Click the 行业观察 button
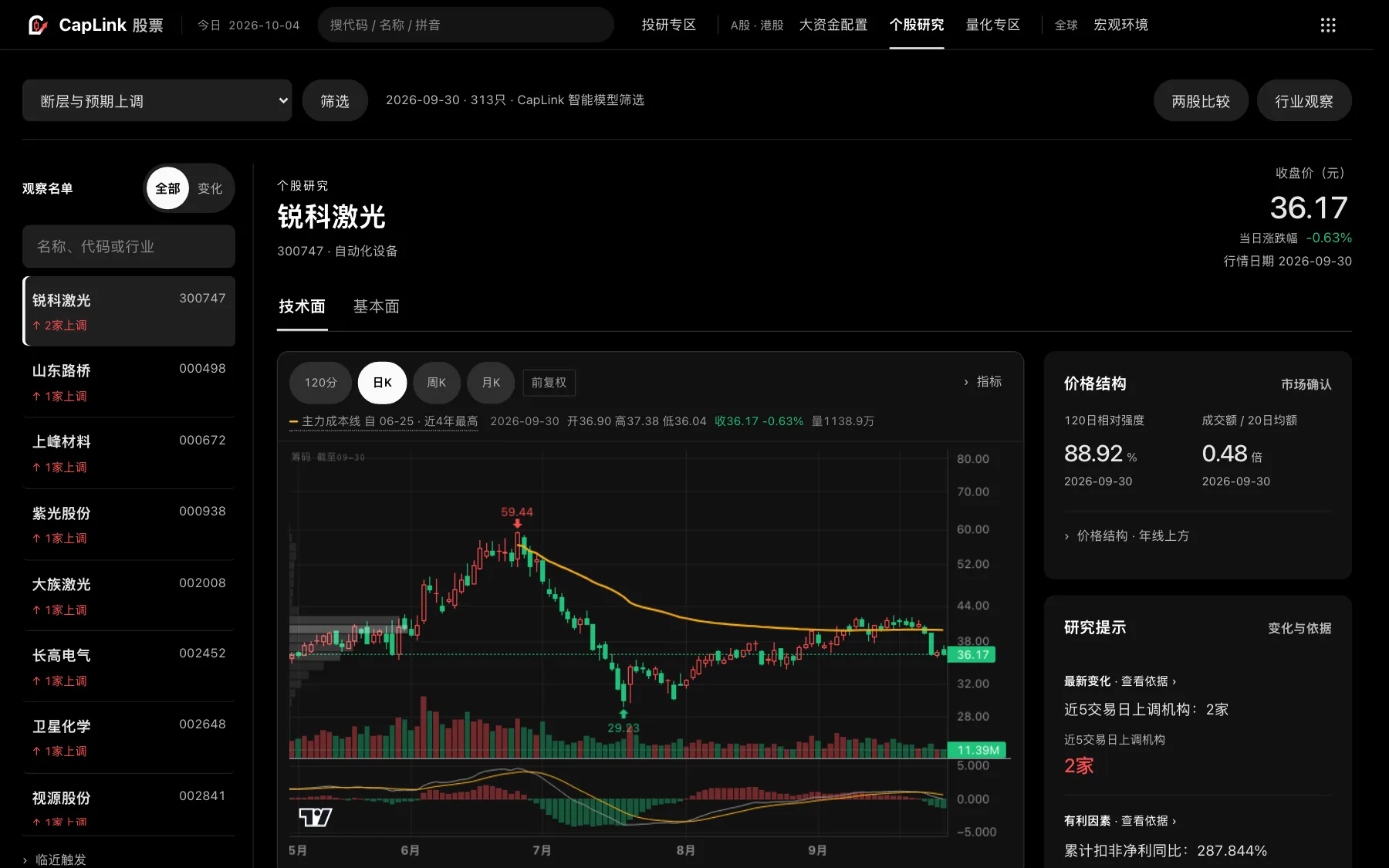Viewport: 1389px width, 868px height. [1304, 100]
